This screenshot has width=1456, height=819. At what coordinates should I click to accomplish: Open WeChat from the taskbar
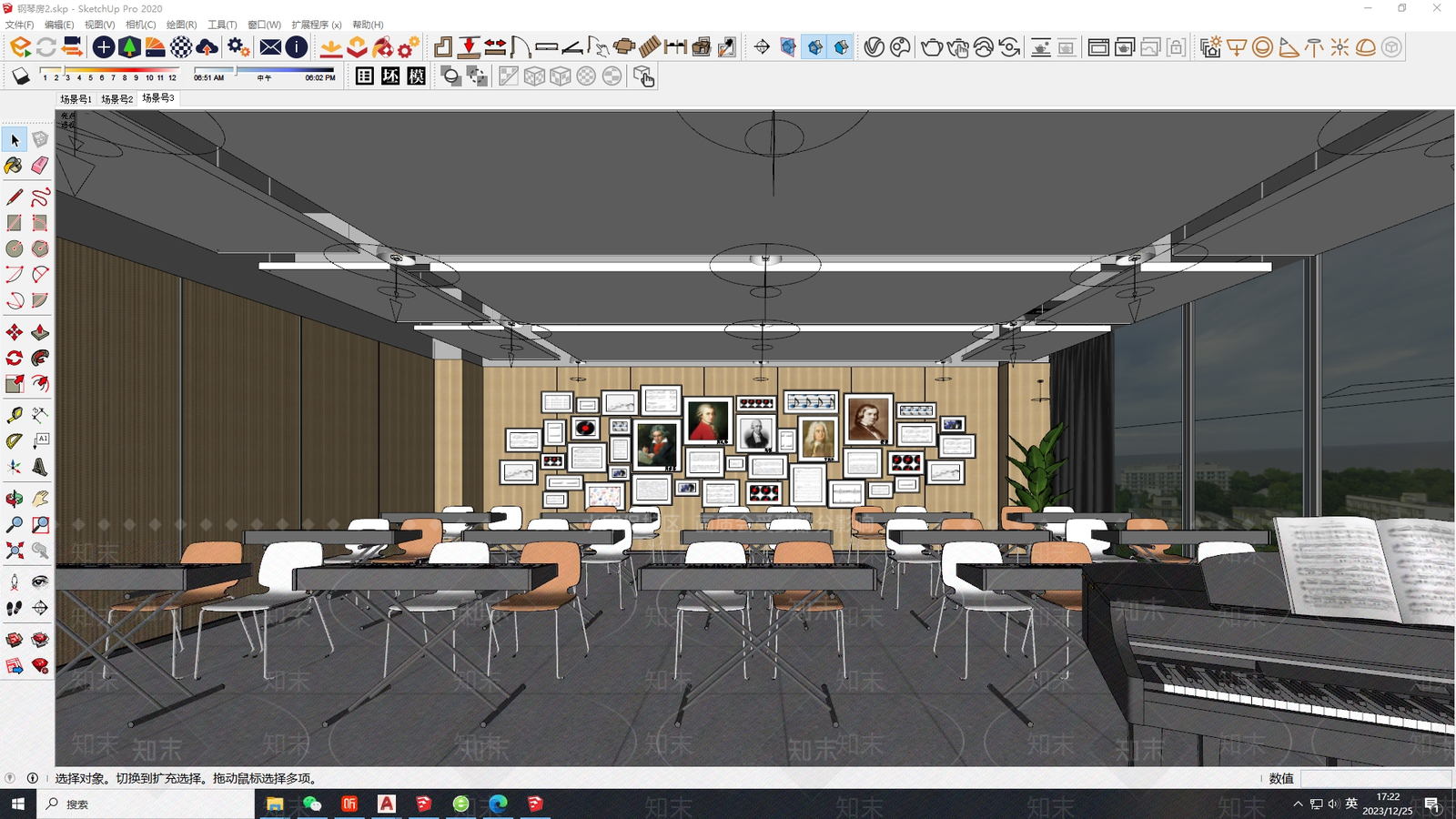(x=312, y=804)
